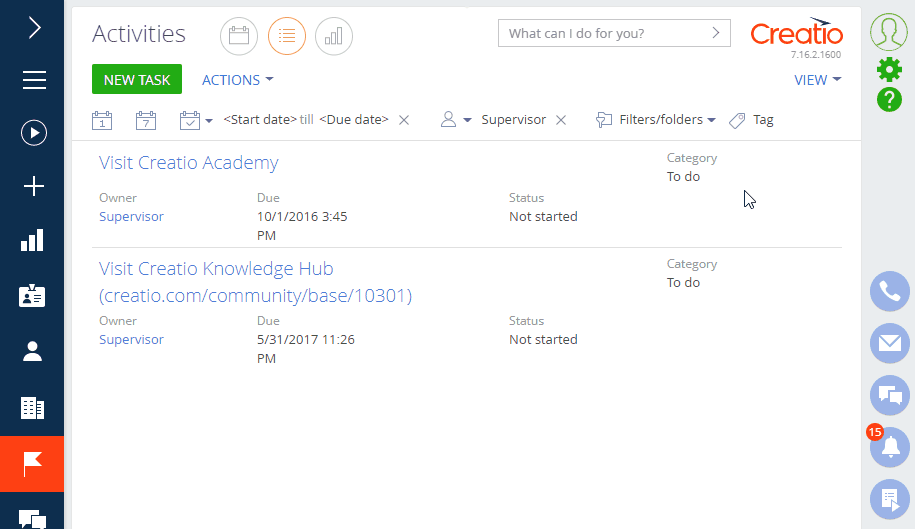Filter activities by today calendar icon

(x=102, y=121)
